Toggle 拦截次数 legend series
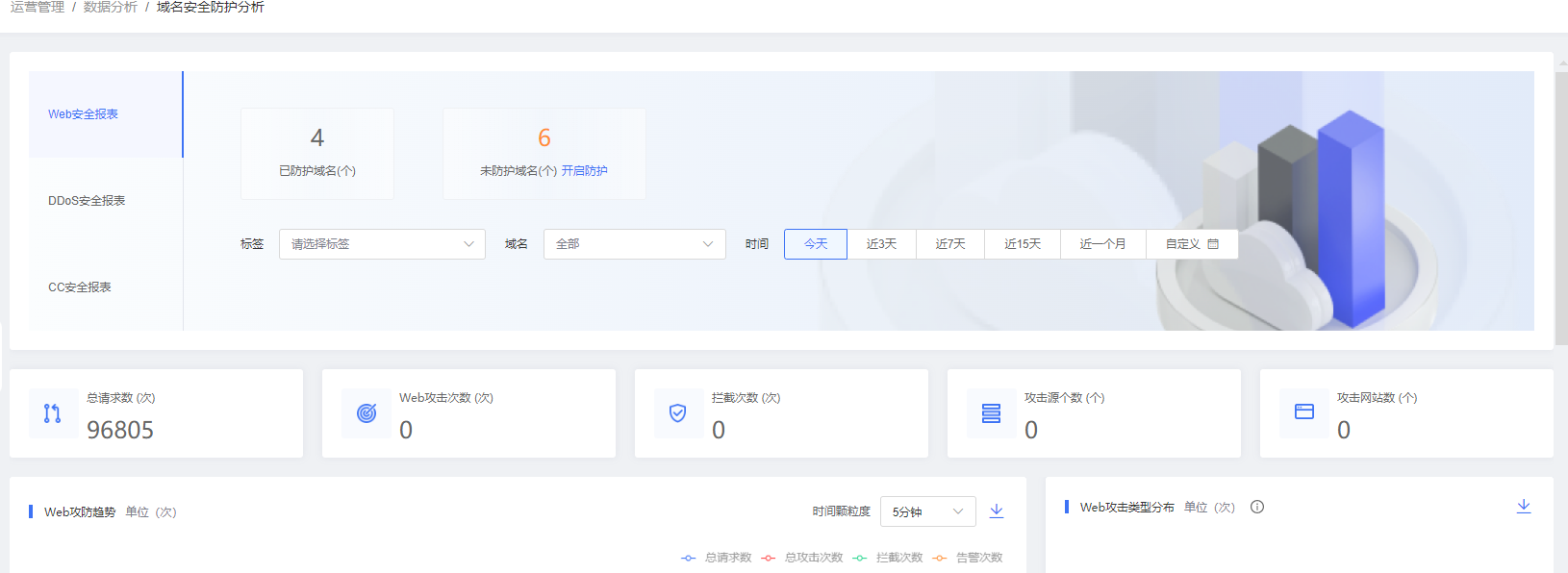The width and height of the screenshot is (1568, 573). (x=888, y=558)
